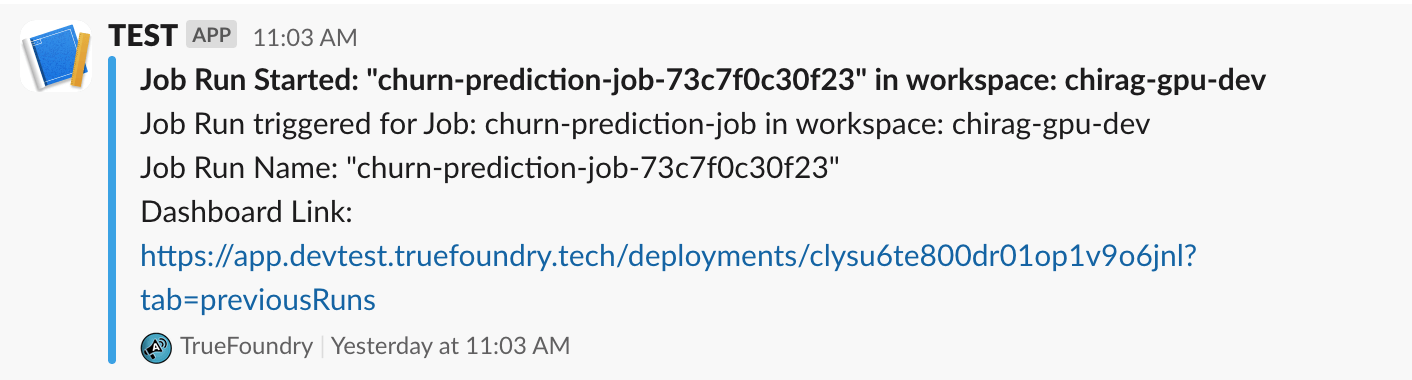This screenshot has height=380, width=1412.
Task: Click the blue attachment border bar
Action: (112, 210)
